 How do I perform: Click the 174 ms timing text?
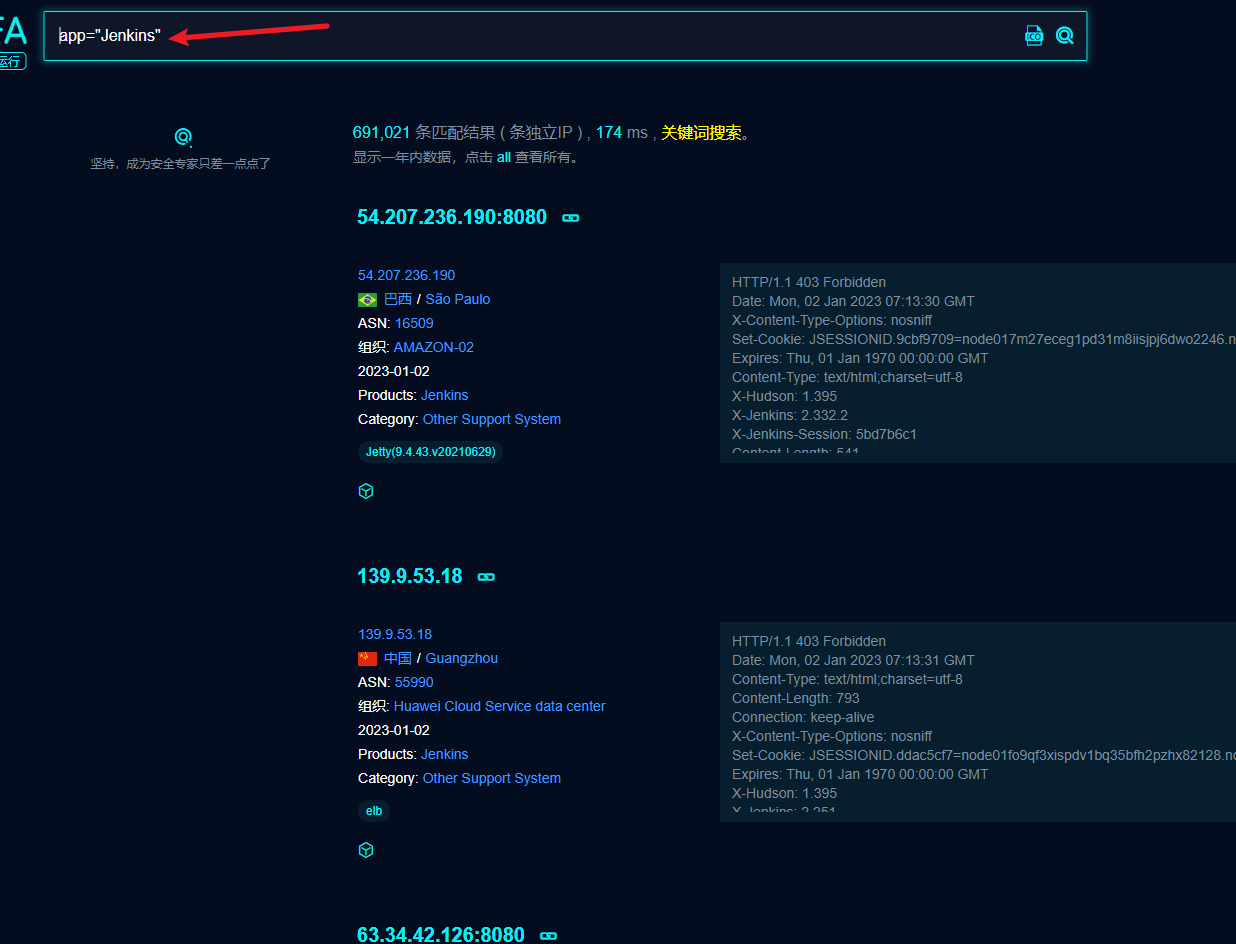(x=622, y=132)
